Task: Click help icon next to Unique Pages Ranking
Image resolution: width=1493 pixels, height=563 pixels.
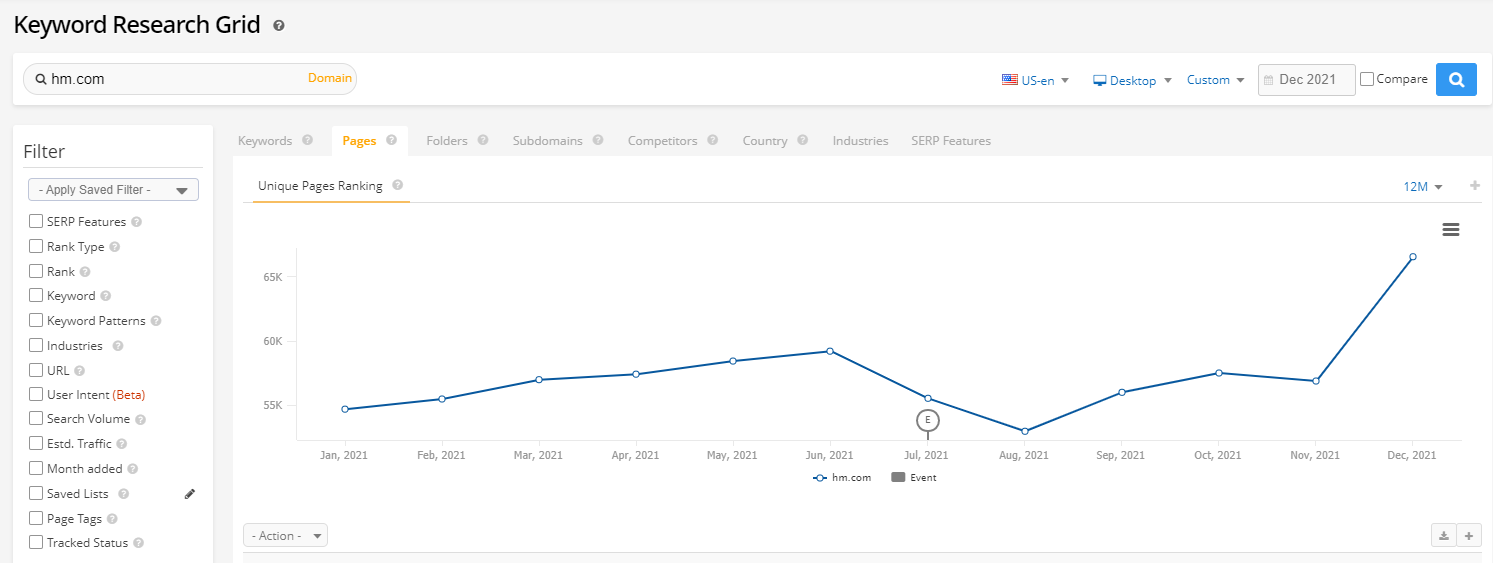Action: click(x=398, y=186)
